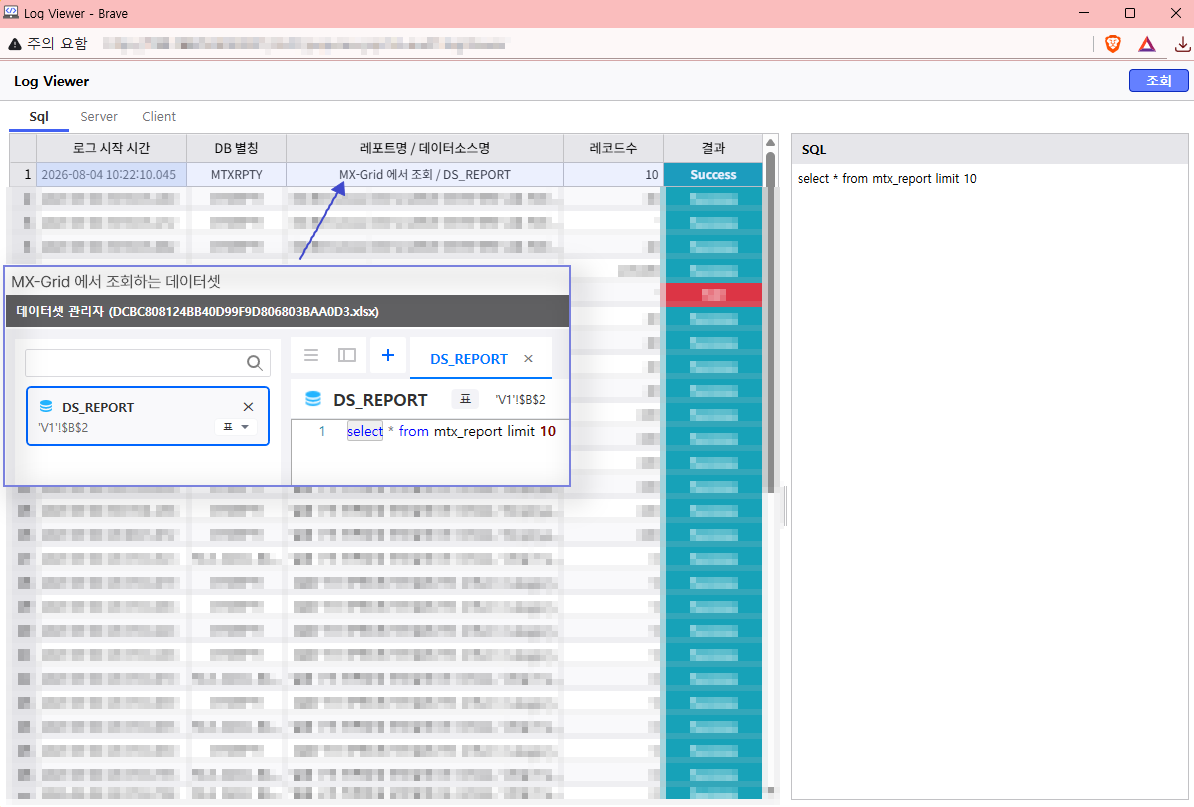Viewport: 1194px width, 807px height.
Task: Click the 표 button beside DS_REPORT heading
Action: tap(465, 399)
